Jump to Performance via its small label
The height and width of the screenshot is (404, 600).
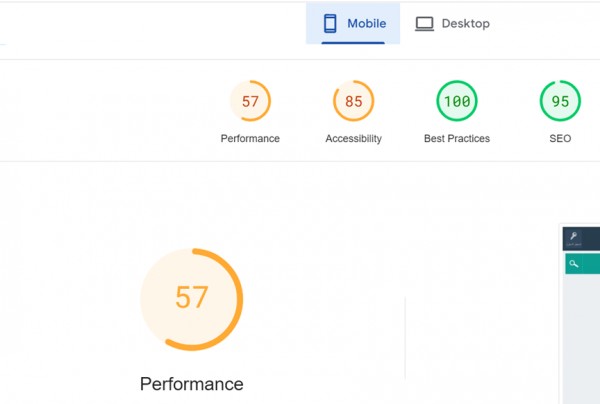click(x=250, y=139)
